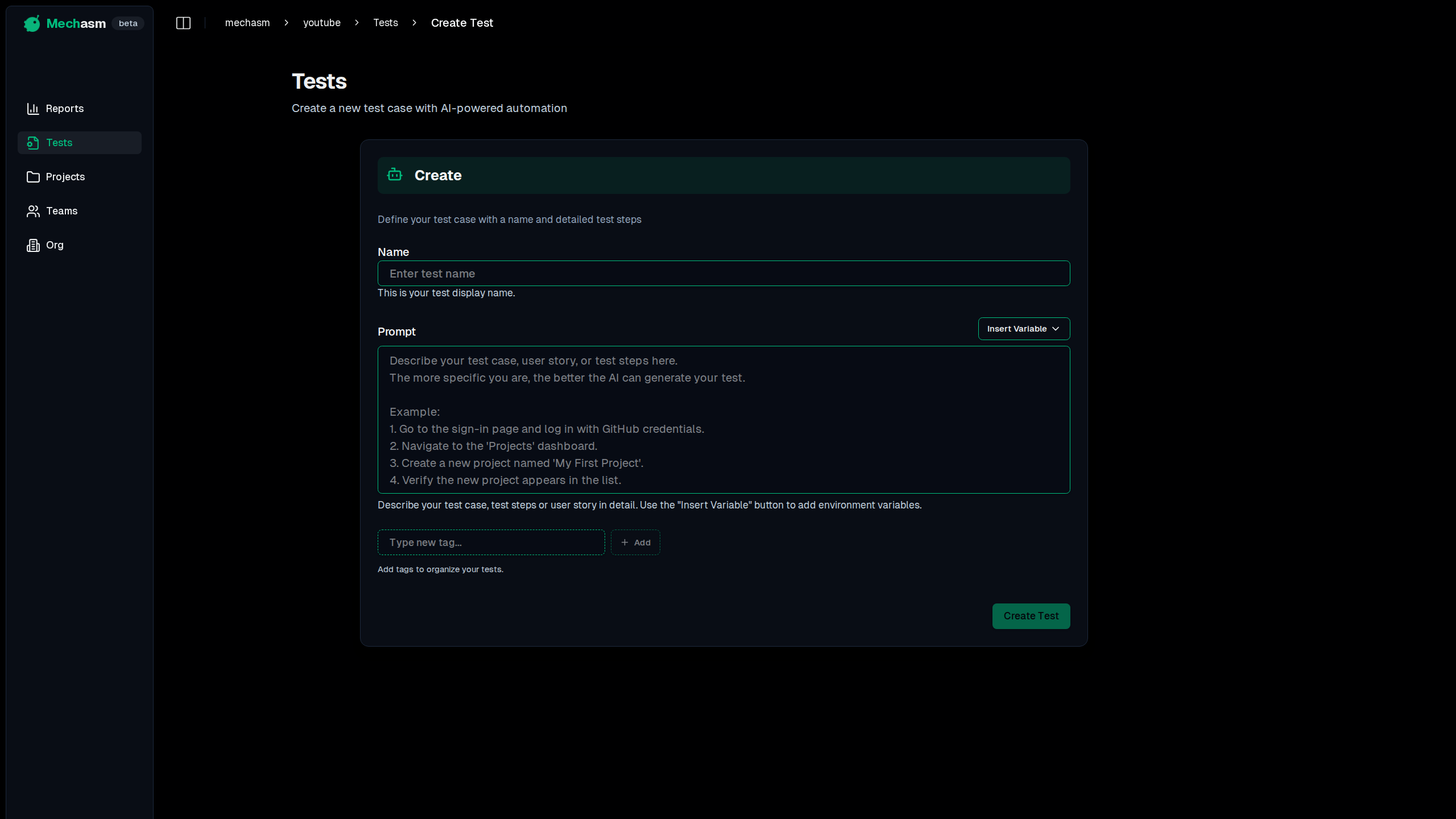Click the robot icon beside Create
Image resolution: width=1456 pixels, height=819 pixels.
(x=395, y=175)
